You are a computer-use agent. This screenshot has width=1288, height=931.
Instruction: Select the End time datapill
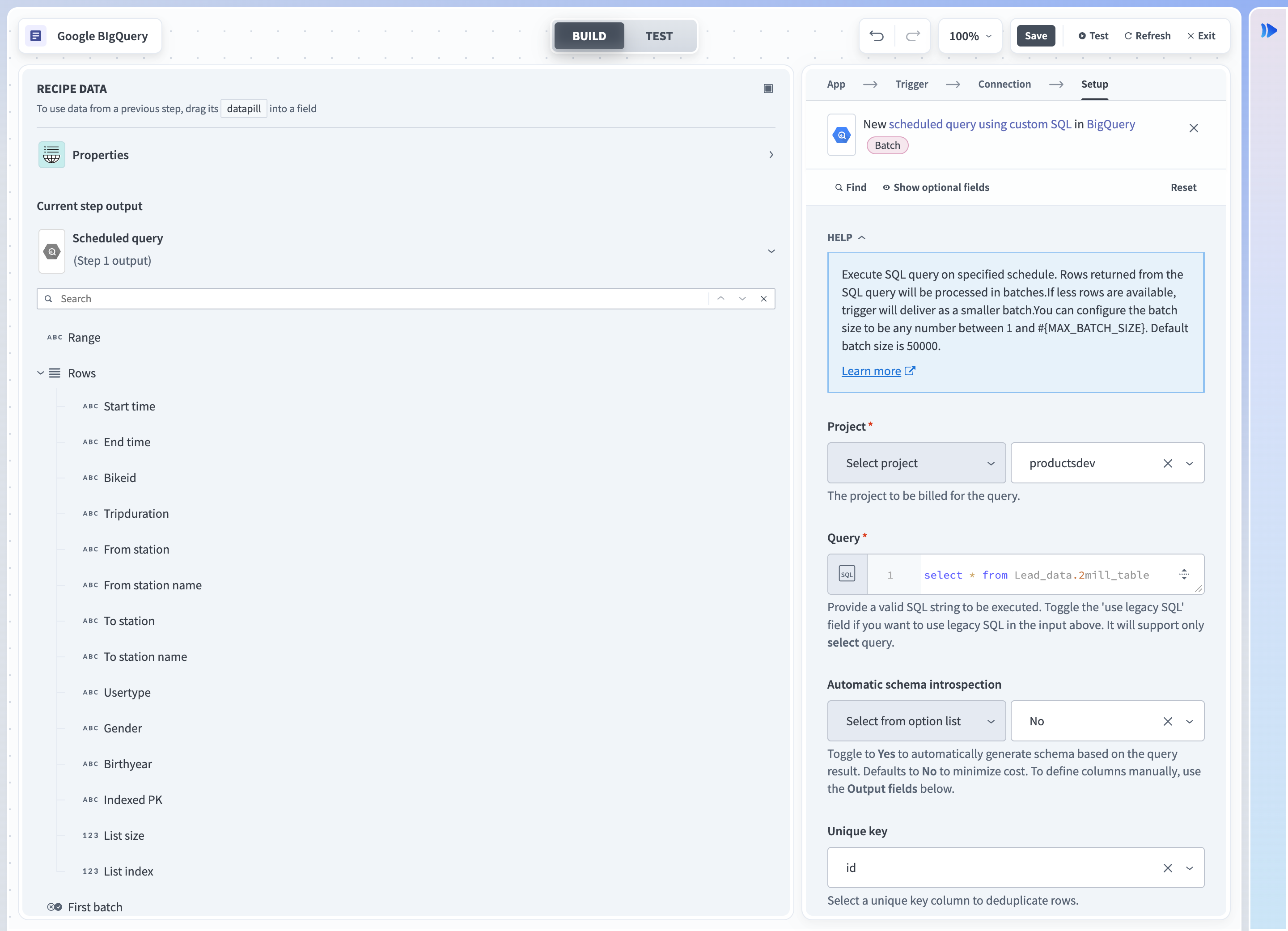[127, 442]
